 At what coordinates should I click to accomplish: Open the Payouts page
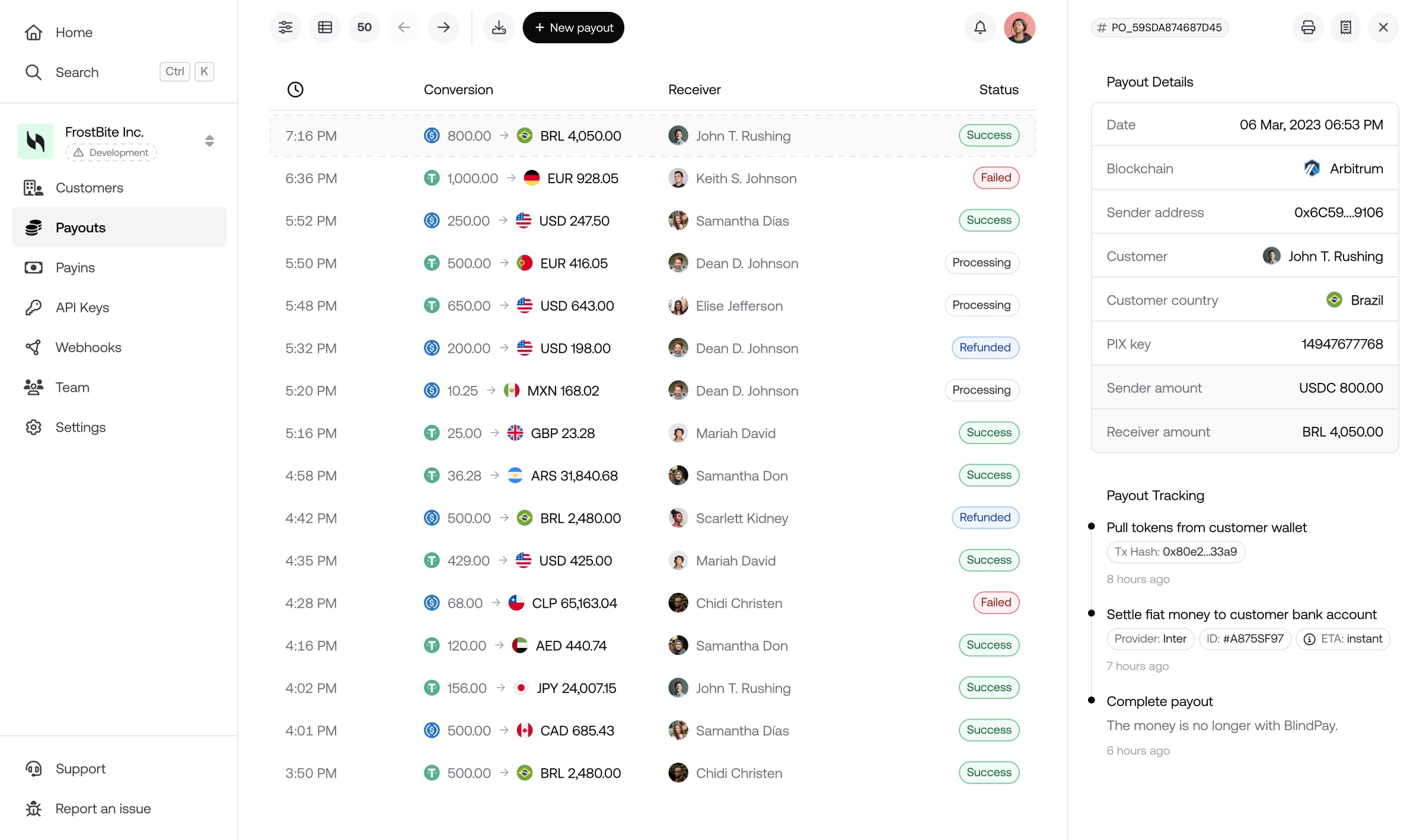click(119, 227)
